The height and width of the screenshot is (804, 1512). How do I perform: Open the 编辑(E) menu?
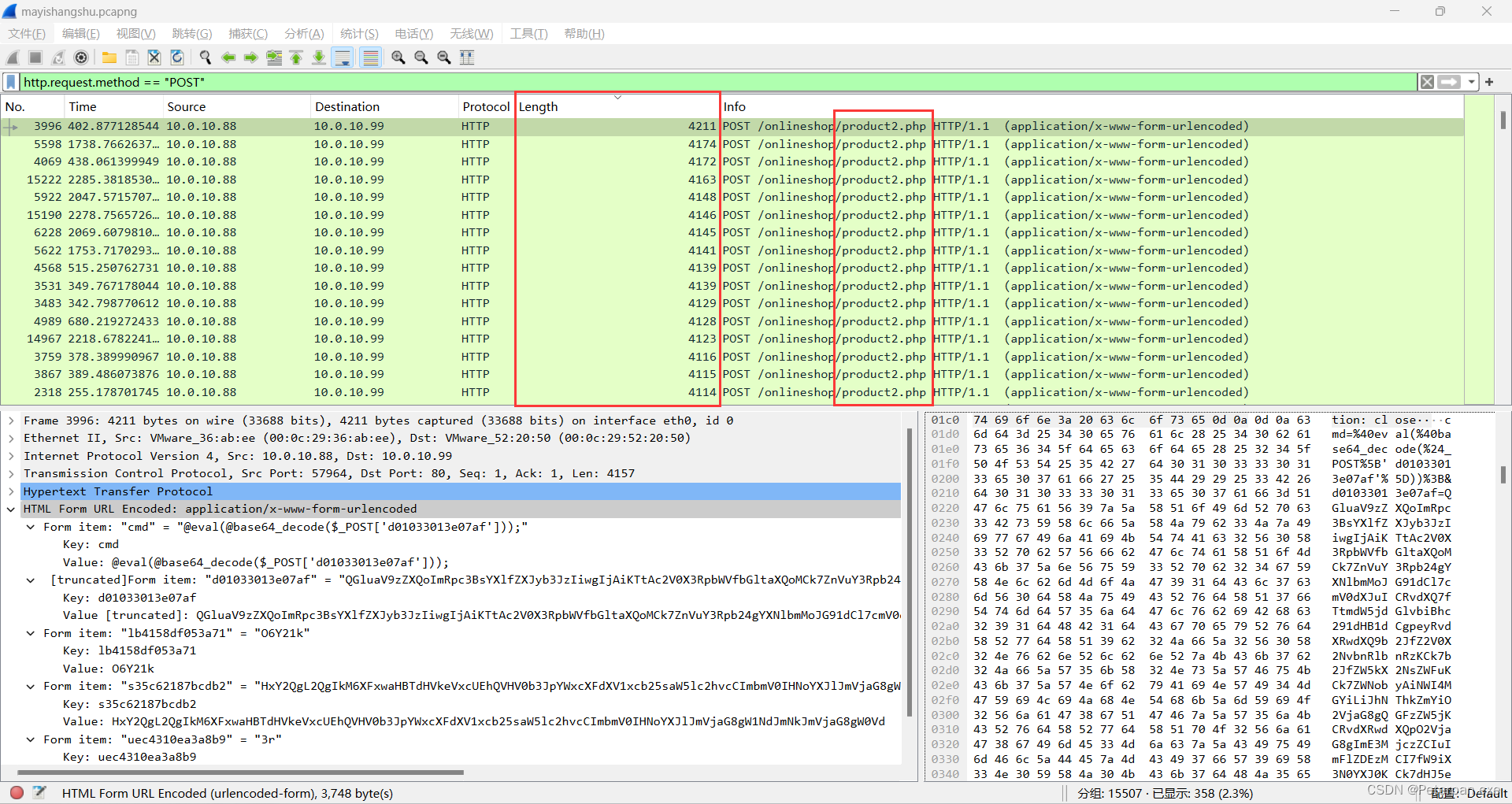coord(81,34)
